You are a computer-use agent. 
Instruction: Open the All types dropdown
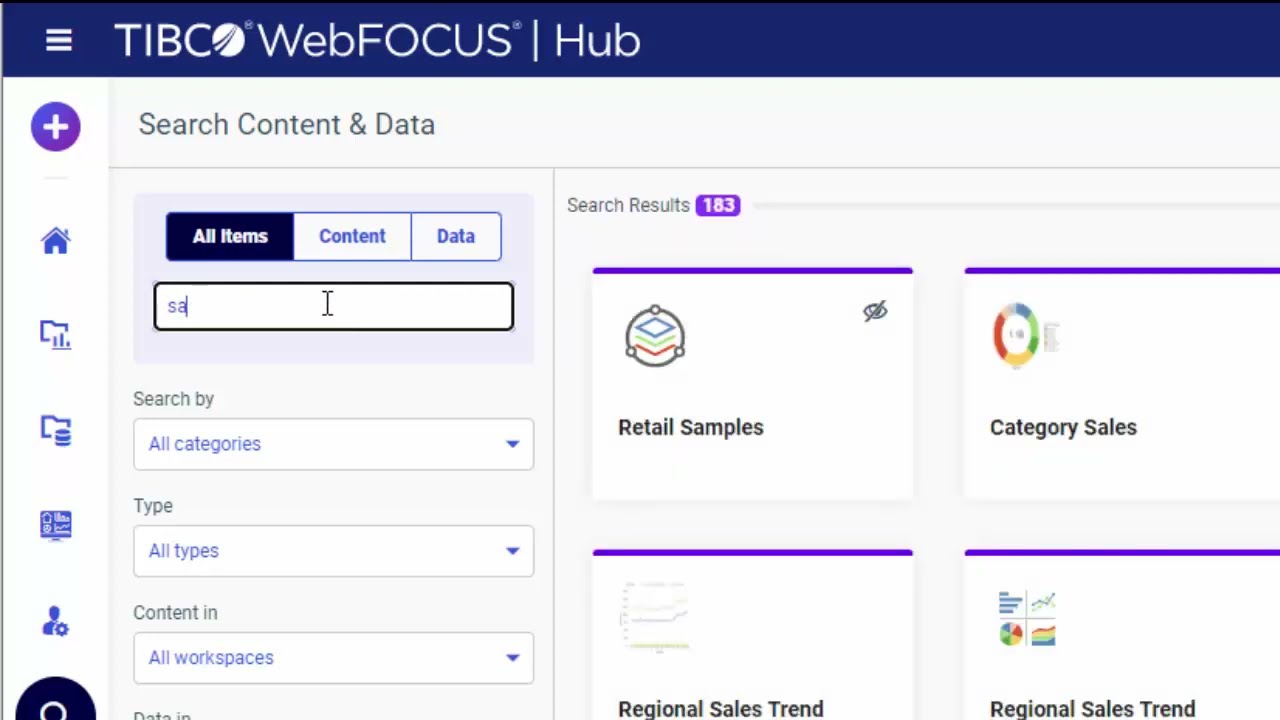333,551
